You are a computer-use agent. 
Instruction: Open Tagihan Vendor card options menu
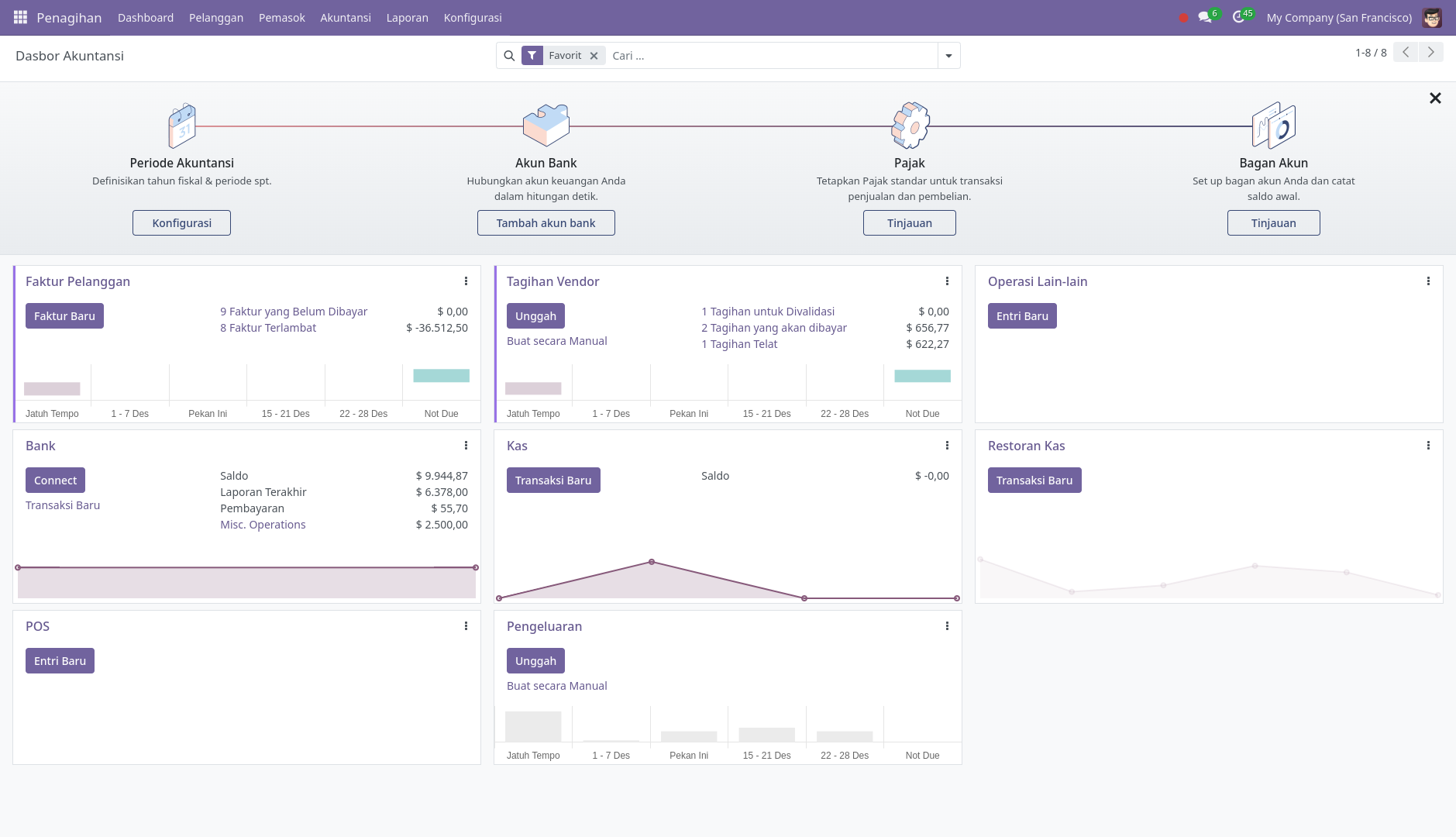[x=947, y=281]
